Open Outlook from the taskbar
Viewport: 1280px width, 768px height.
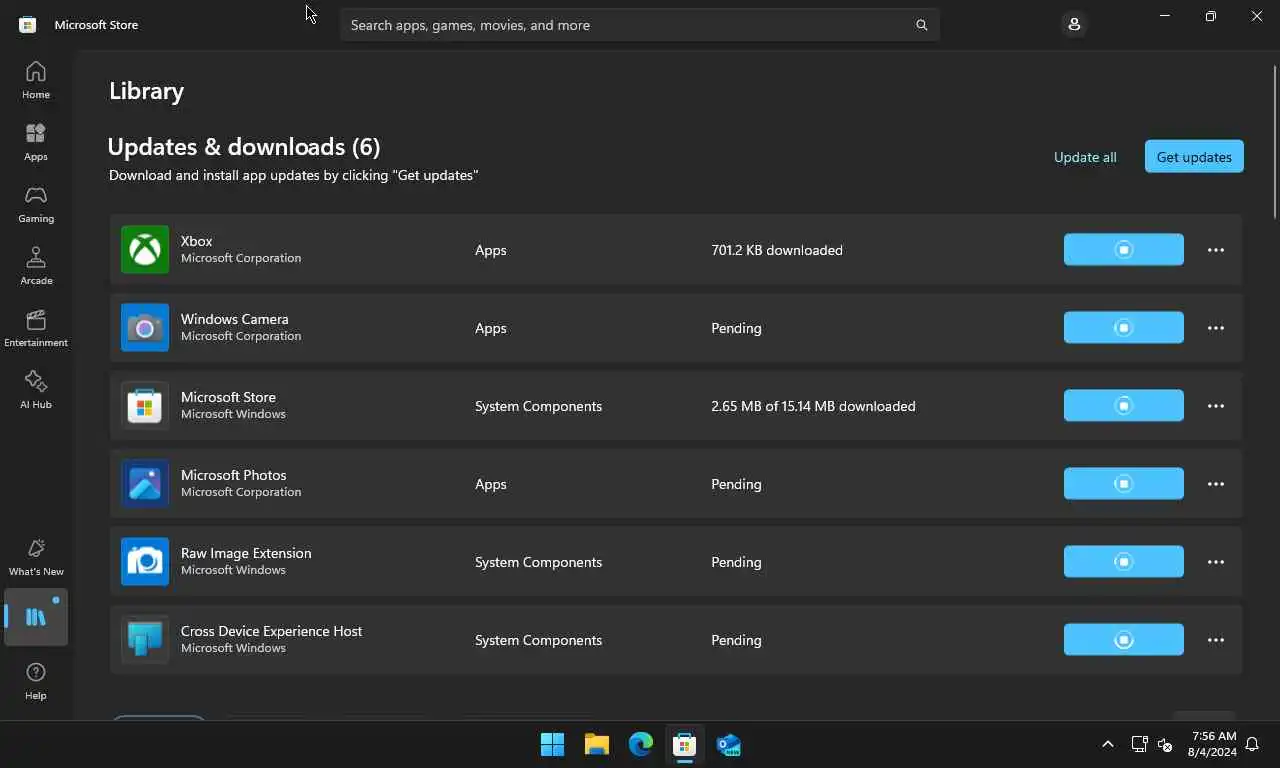click(729, 744)
